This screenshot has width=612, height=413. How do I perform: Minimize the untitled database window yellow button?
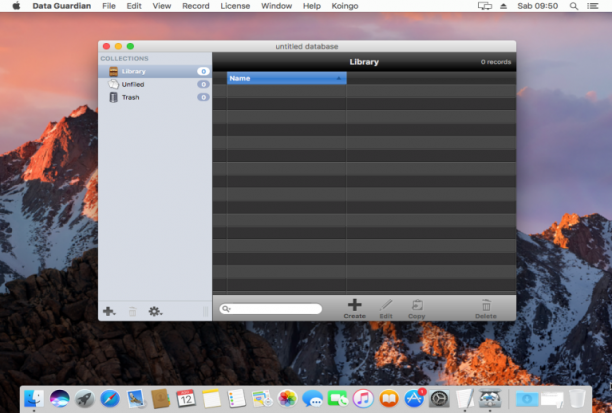pos(118,46)
